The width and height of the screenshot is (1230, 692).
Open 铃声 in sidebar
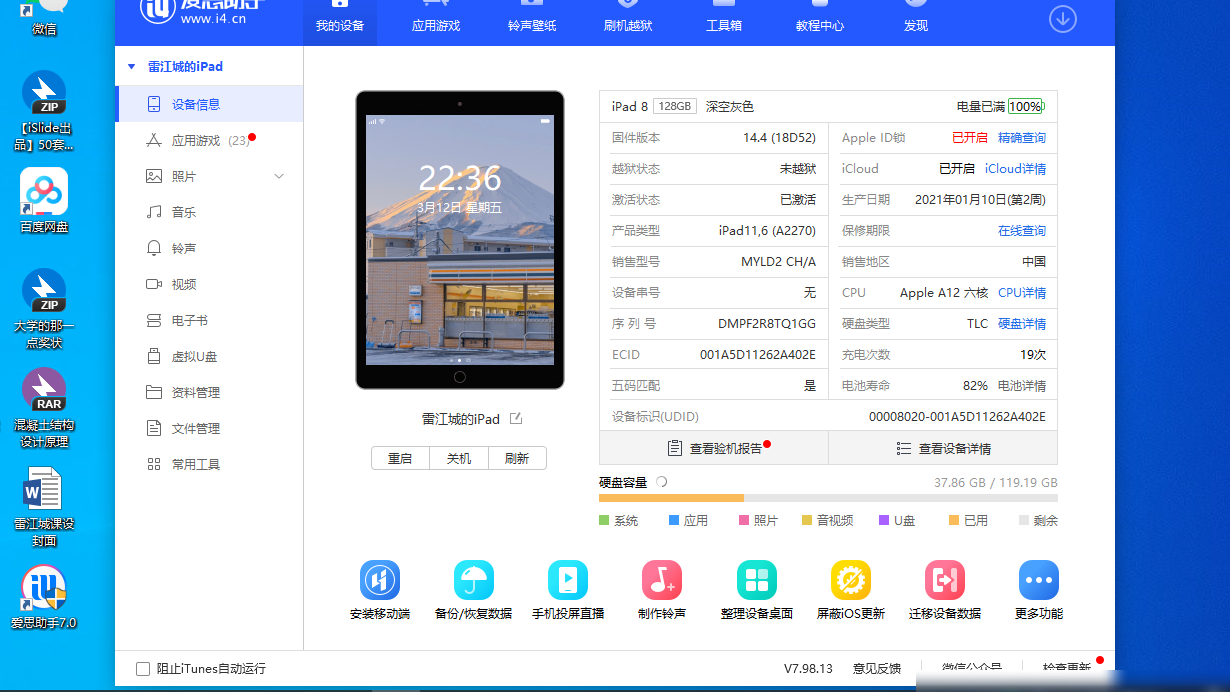click(x=209, y=249)
